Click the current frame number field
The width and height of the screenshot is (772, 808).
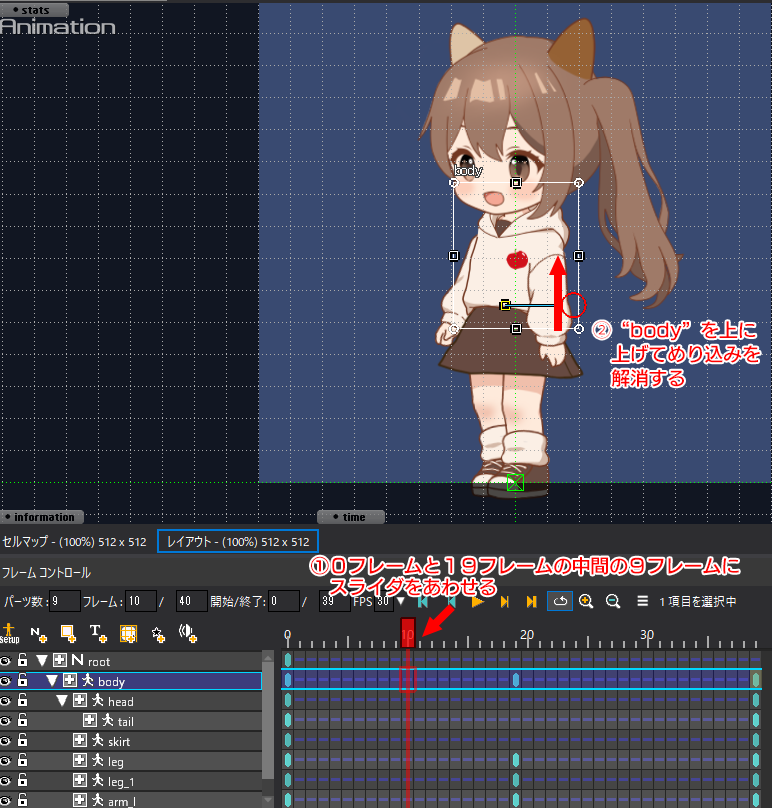pyautogui.click(x=141, y=601)
